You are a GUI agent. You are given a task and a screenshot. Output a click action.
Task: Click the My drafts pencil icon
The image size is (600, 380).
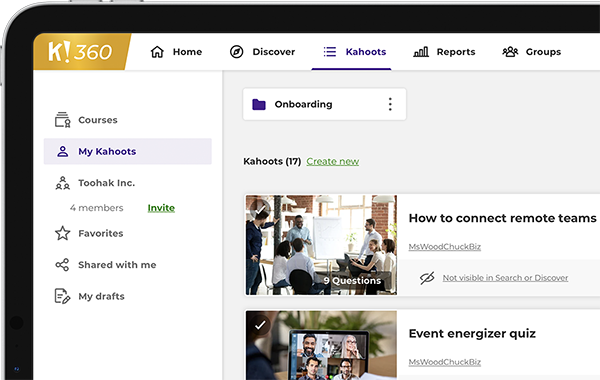click(62, 296)
